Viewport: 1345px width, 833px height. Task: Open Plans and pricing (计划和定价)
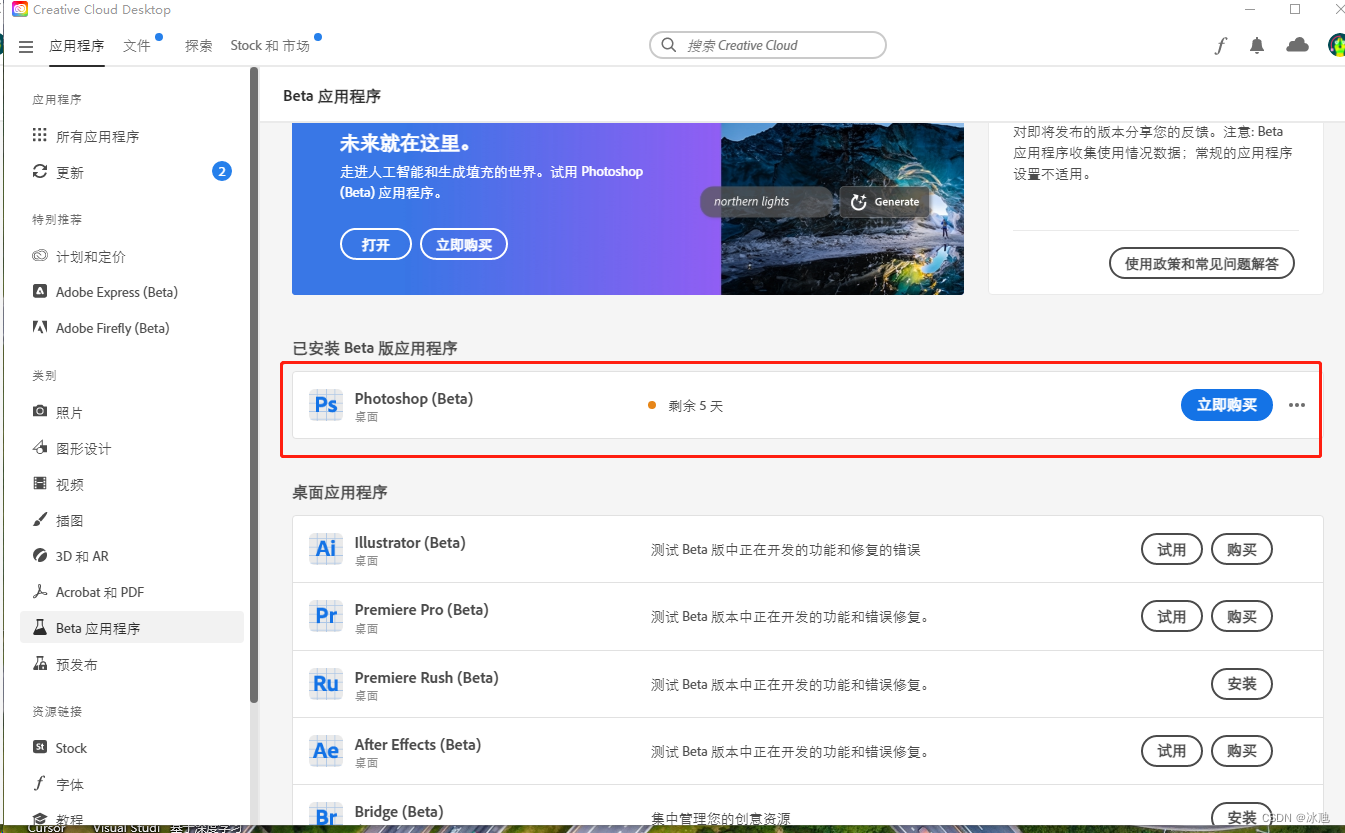click(x=132, y=256)
